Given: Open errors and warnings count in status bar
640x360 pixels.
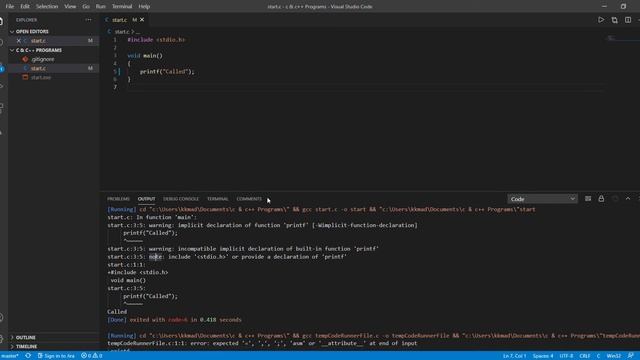Looking at the screenshot, I should [91, 356].
